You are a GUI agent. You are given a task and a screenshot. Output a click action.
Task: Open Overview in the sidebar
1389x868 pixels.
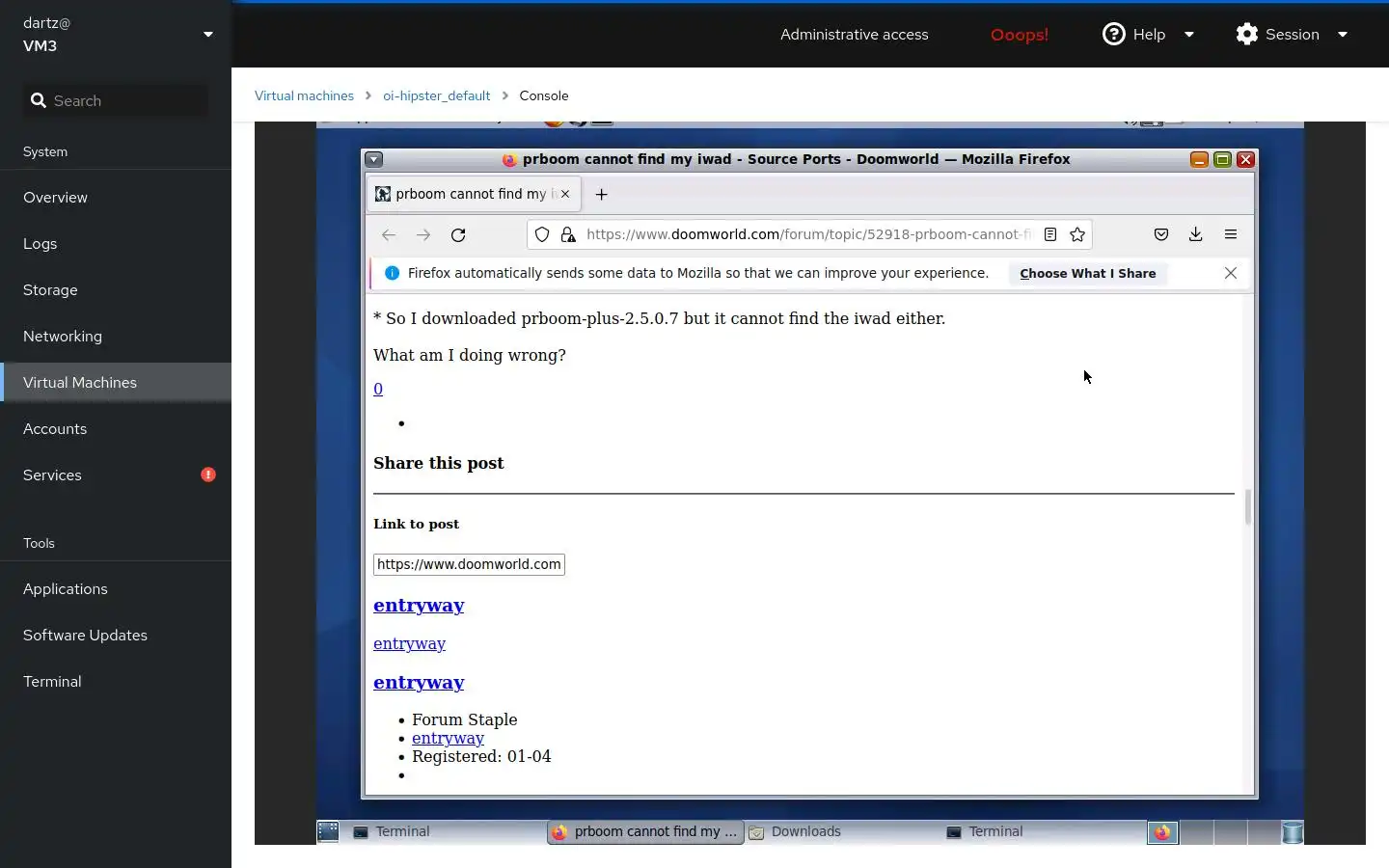click(x=116, y=197)
